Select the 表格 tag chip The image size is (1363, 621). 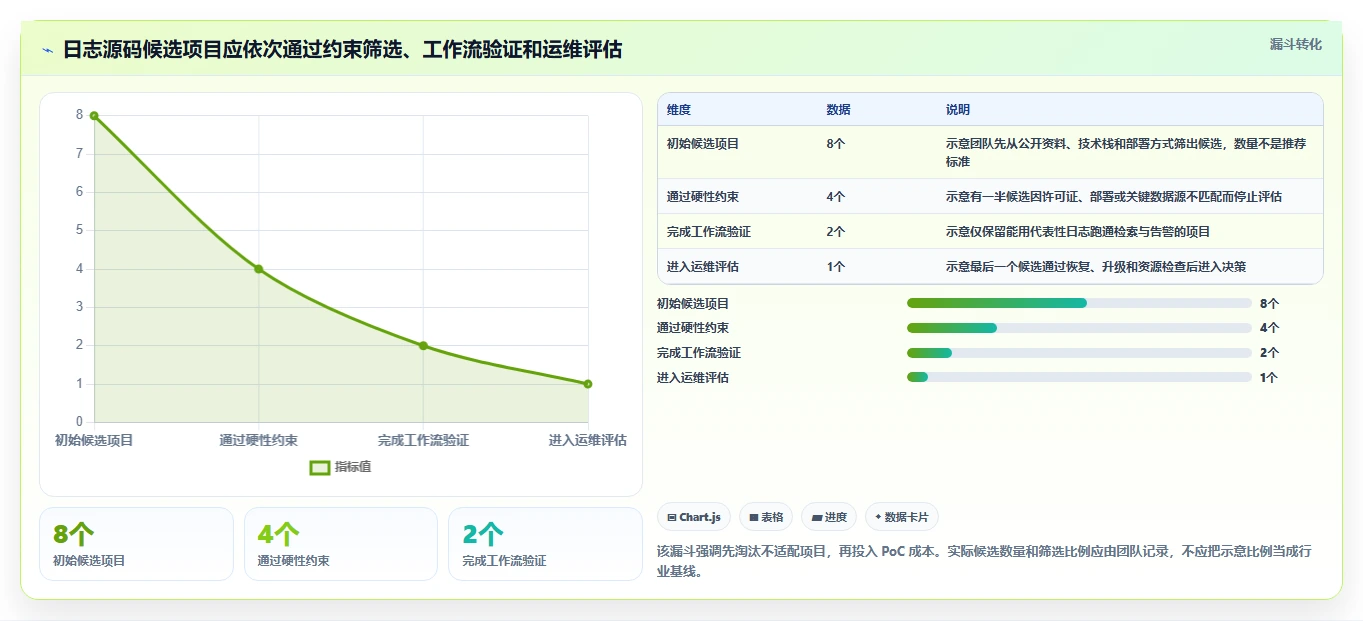(x=766, y=517)
